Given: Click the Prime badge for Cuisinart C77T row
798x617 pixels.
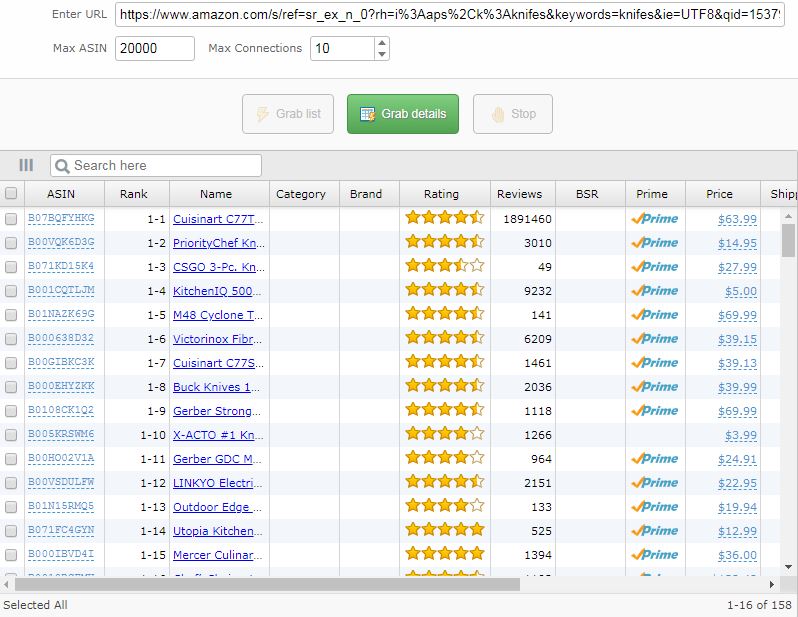Looking at the screenshot, I should tap(655, 218).
